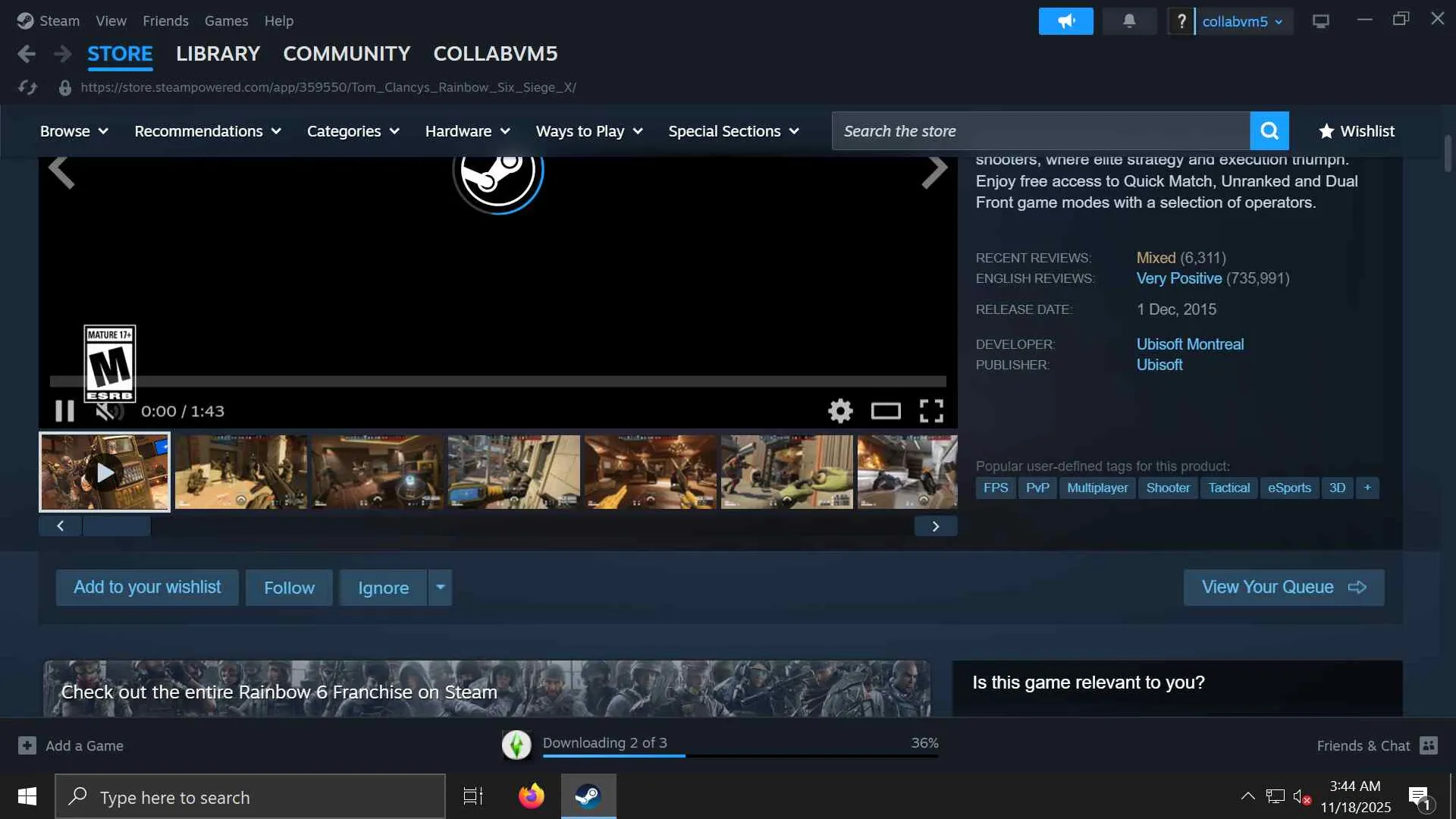Toggle Follow for this game

click(x=289, y=588)
